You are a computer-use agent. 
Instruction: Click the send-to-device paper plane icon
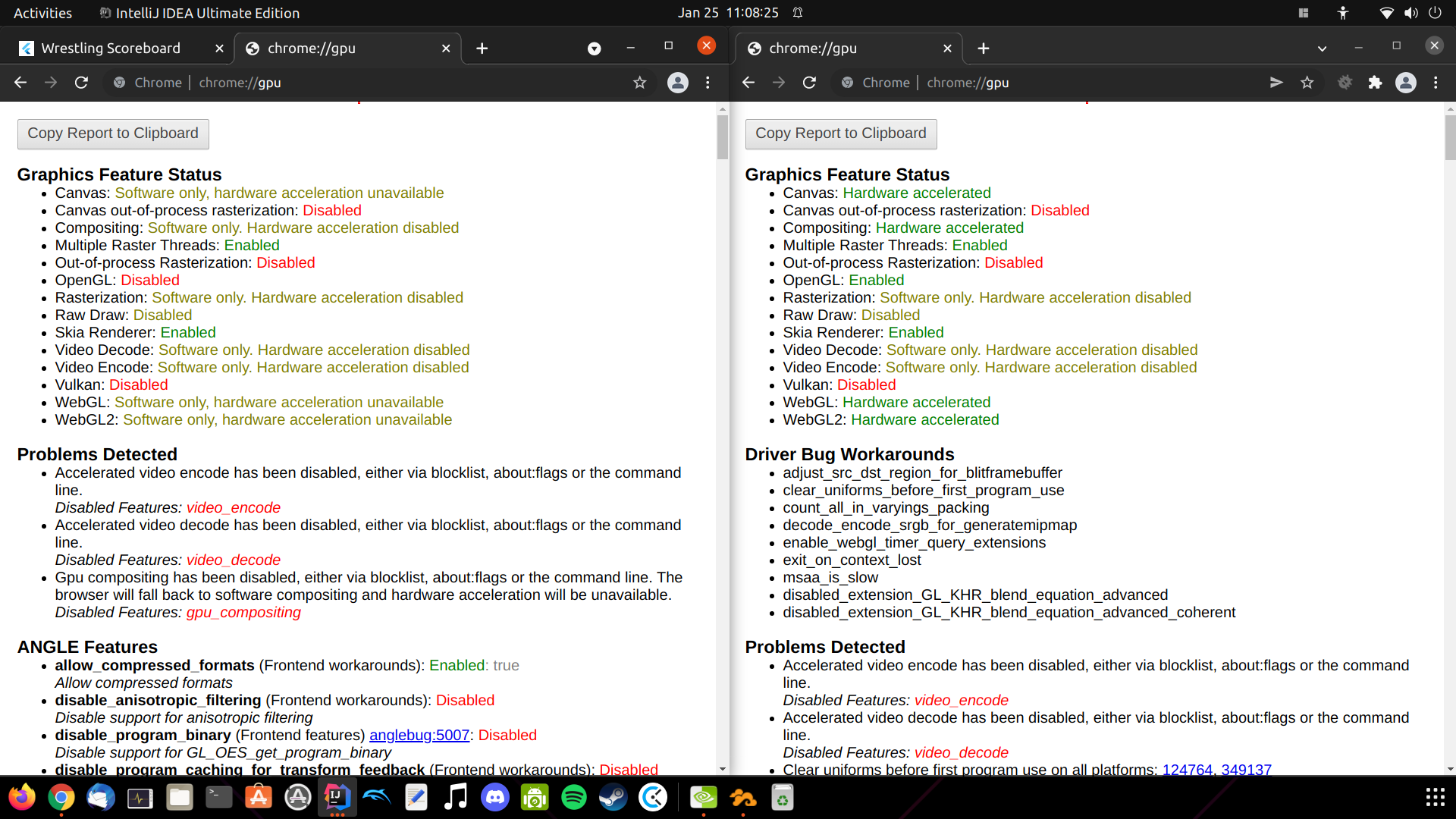pos(1277,83)
